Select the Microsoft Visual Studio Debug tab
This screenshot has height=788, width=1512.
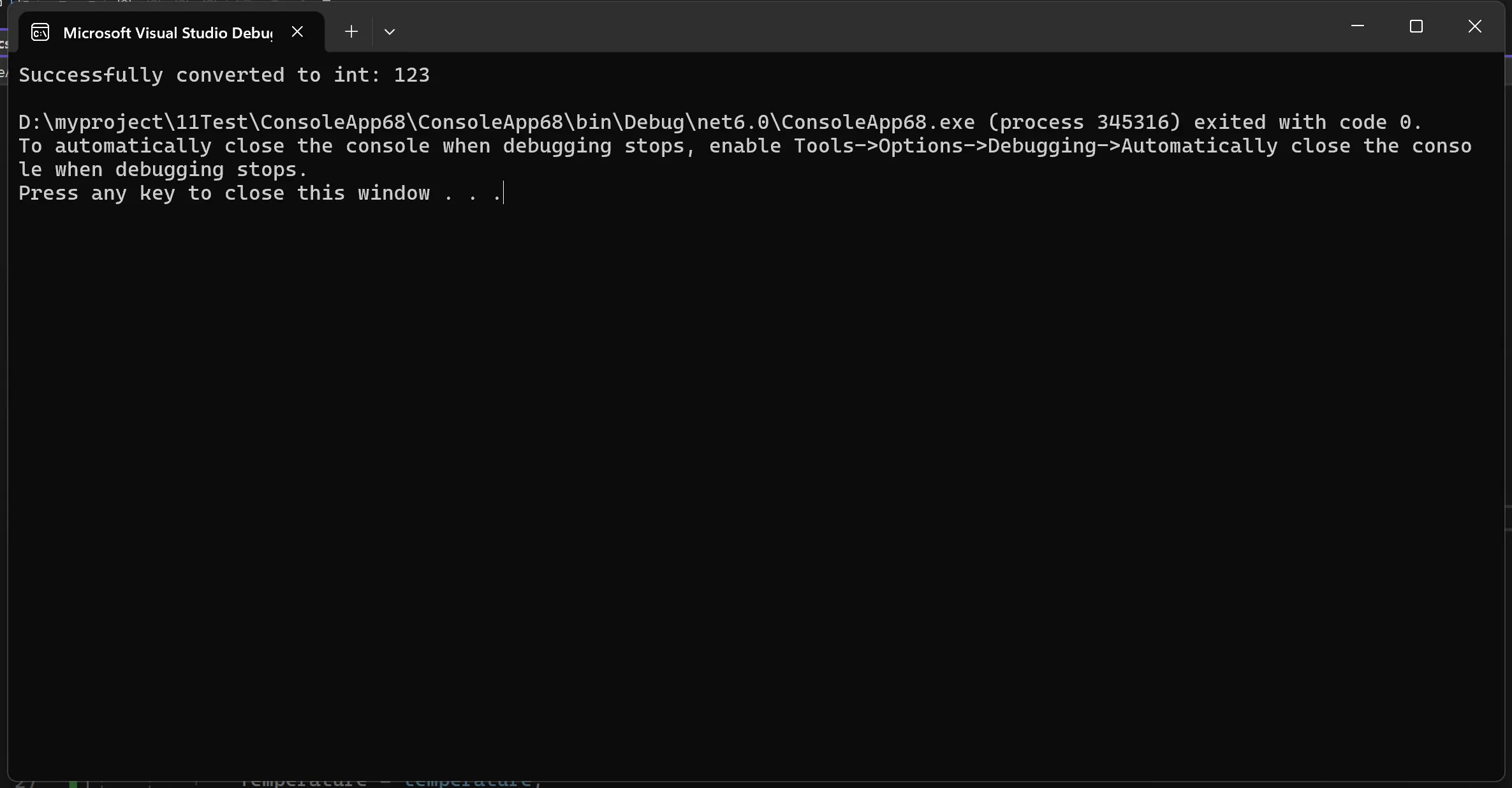coord(167,33)
